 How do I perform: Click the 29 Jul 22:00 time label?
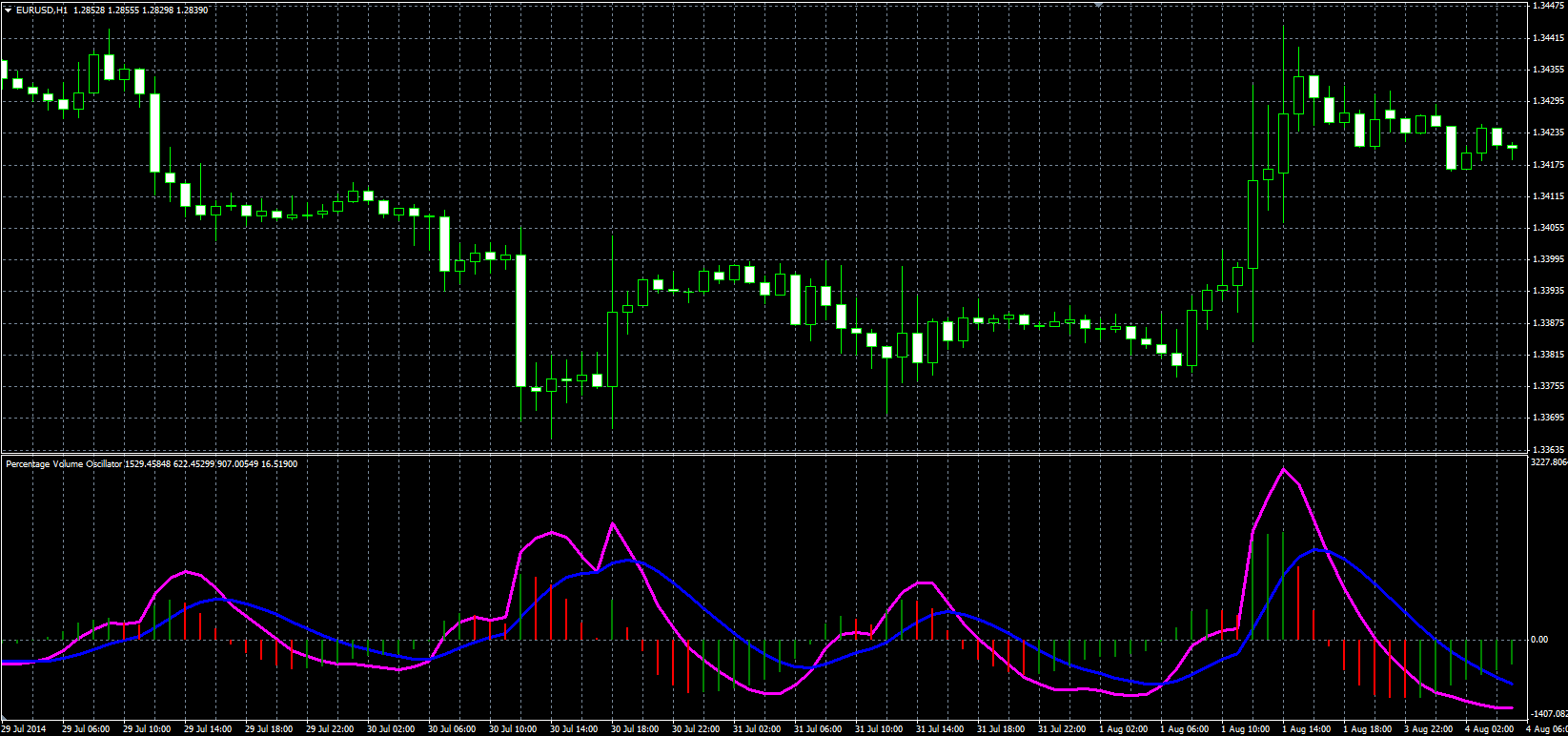[x=330, y=729]
